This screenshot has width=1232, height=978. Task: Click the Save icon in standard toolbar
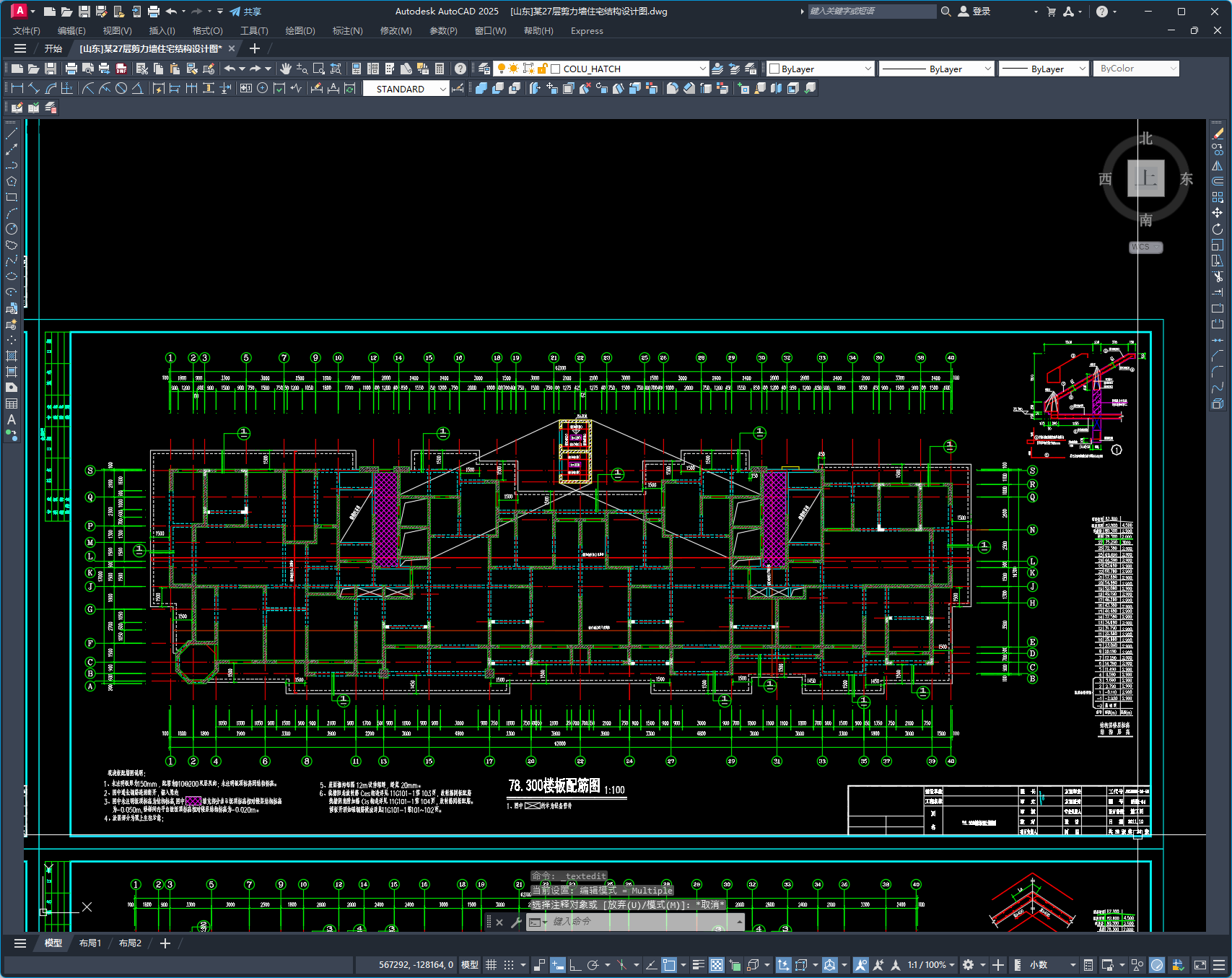[x=51, y=69]
